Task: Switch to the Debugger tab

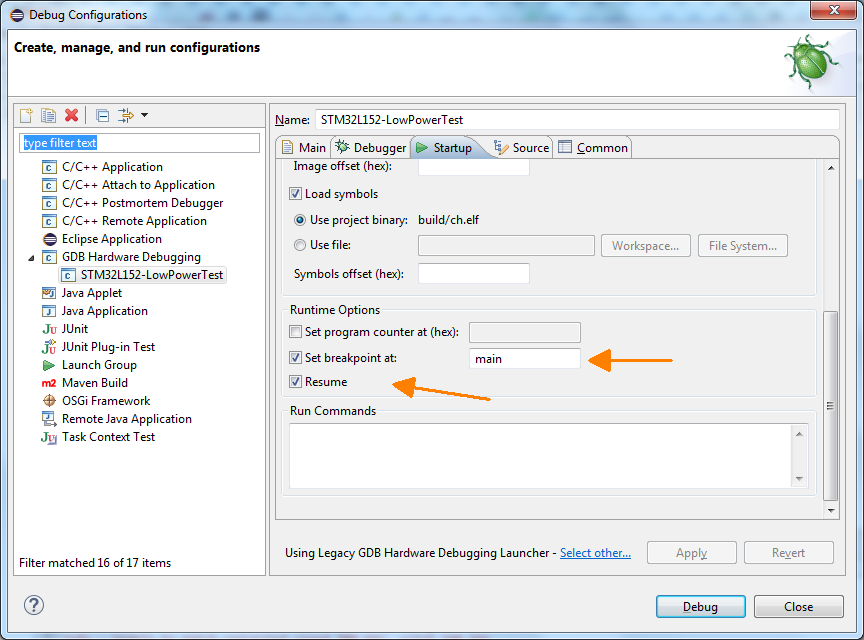Action: coord(370,148)
